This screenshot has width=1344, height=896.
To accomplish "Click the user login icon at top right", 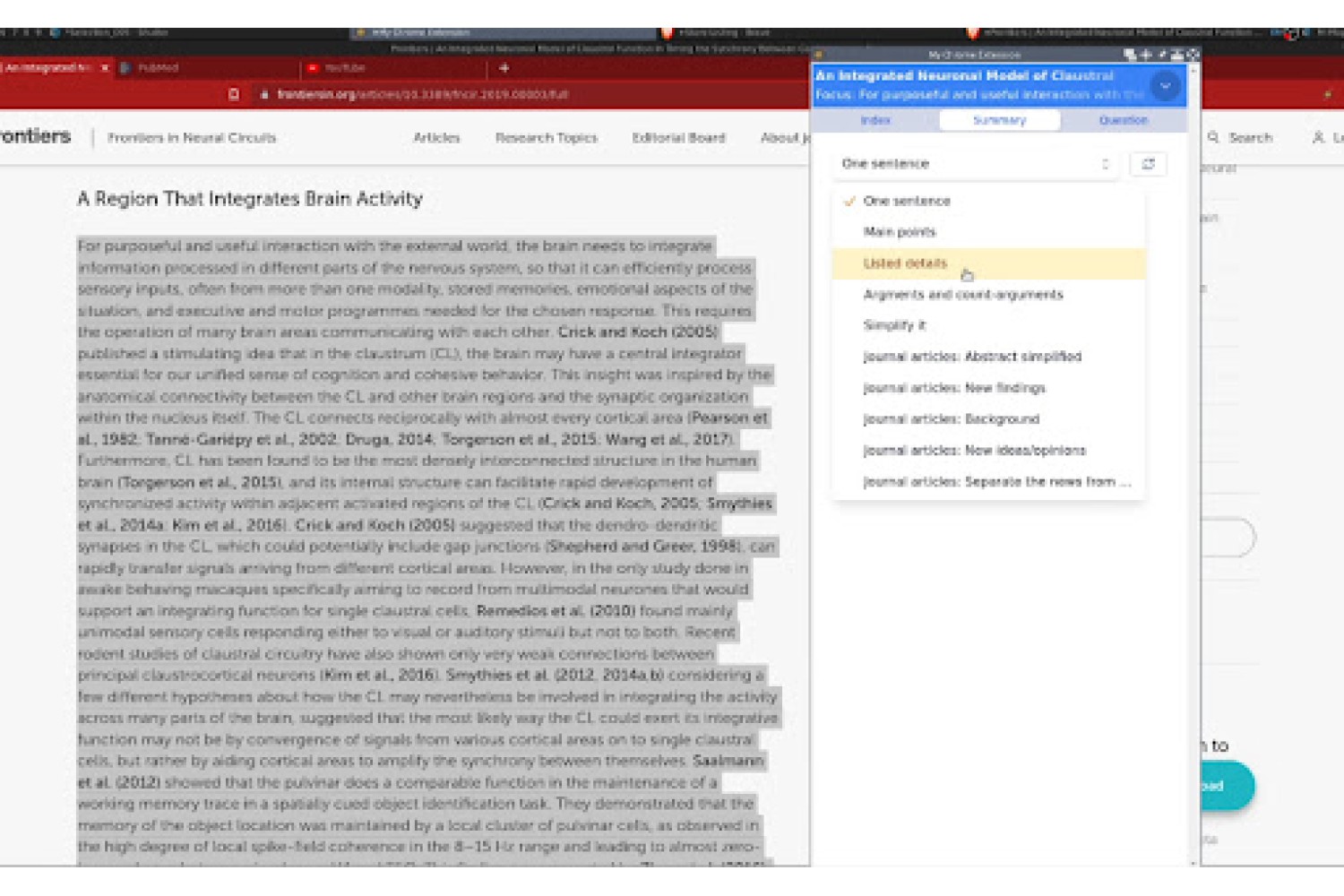I will pos(1318,138).
